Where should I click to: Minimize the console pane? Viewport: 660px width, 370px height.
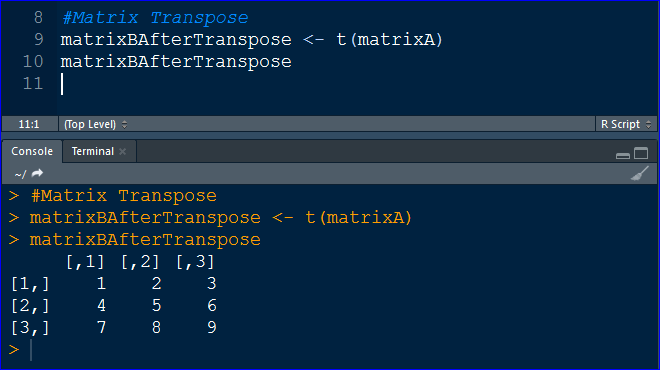[x=623, y=155]
